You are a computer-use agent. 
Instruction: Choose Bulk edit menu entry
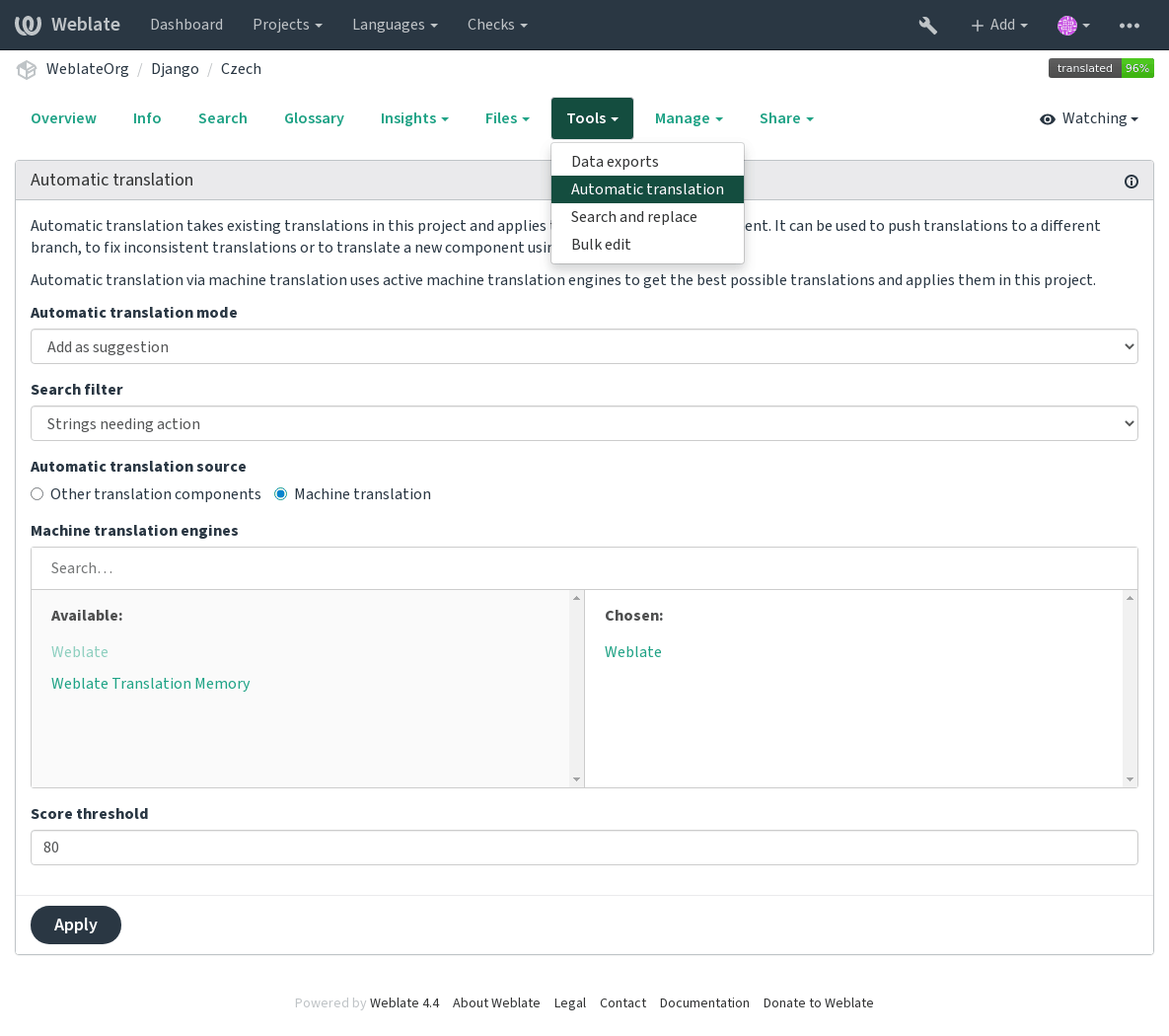[x=647, y=245]
